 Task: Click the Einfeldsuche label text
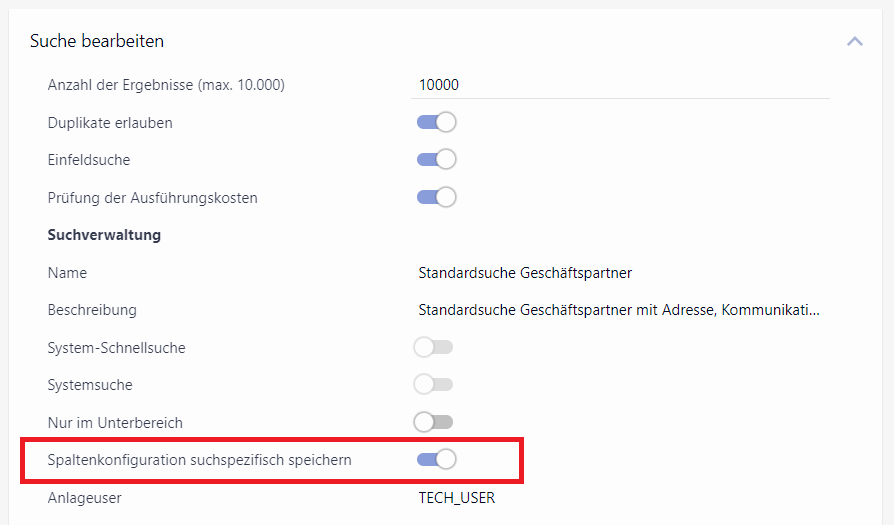point(89,160)
